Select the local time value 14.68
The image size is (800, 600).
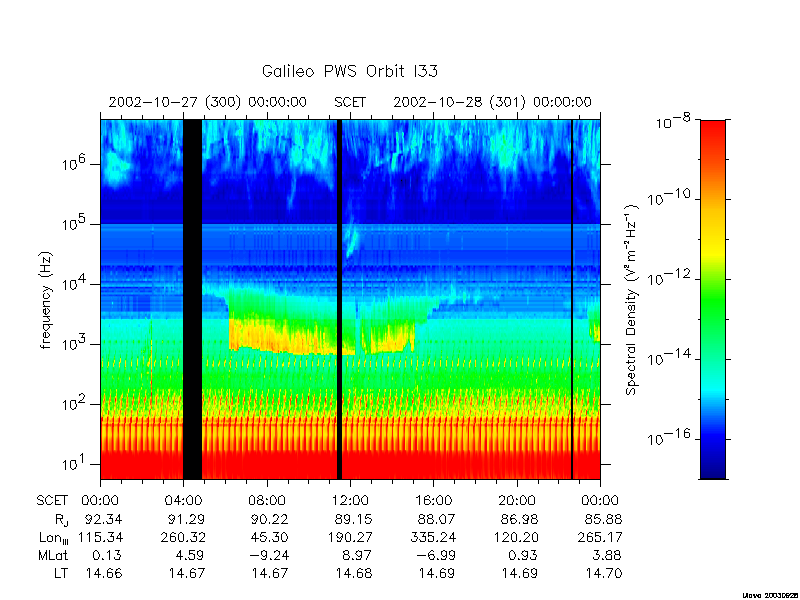click(354, 573)
